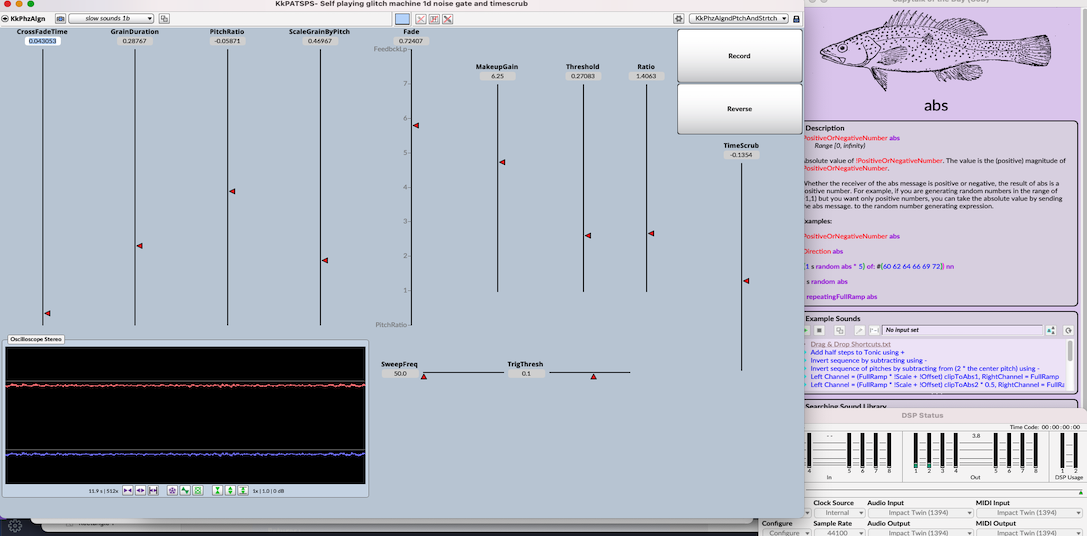Click the Ratio fader handle
The height and width of the screenshot is (536, 1087).
[651, 234]
